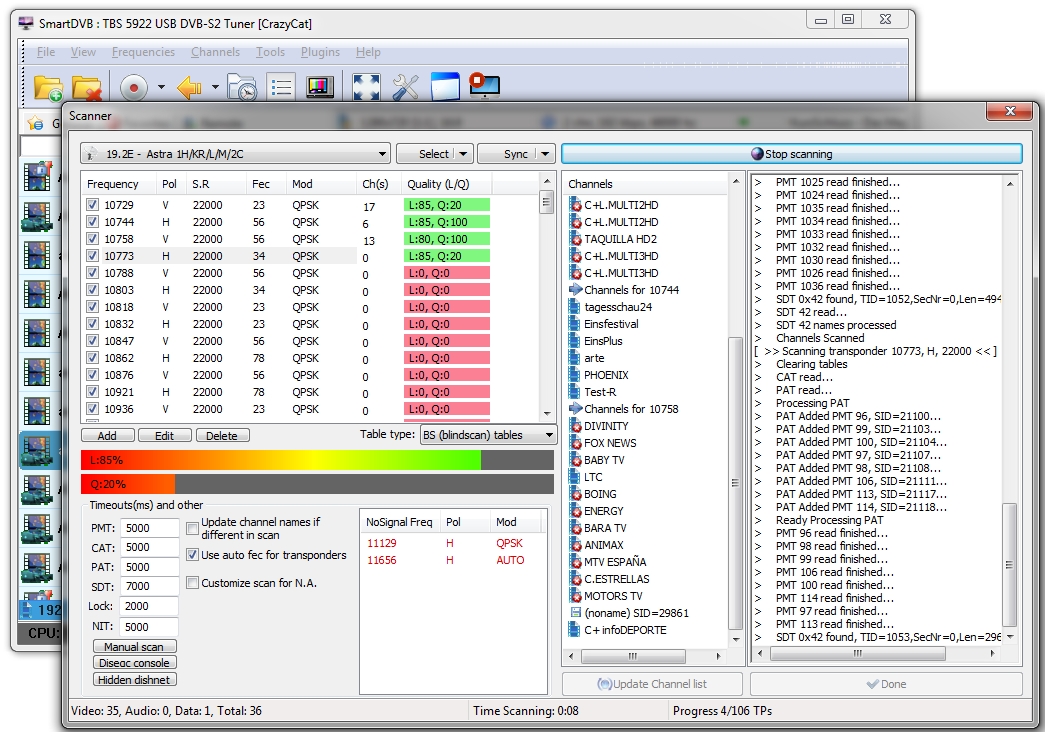Open settings via wrench and screwdriver icon
Screen dimensions: 1045x732
pyautogui.click(x=405, y=87)
